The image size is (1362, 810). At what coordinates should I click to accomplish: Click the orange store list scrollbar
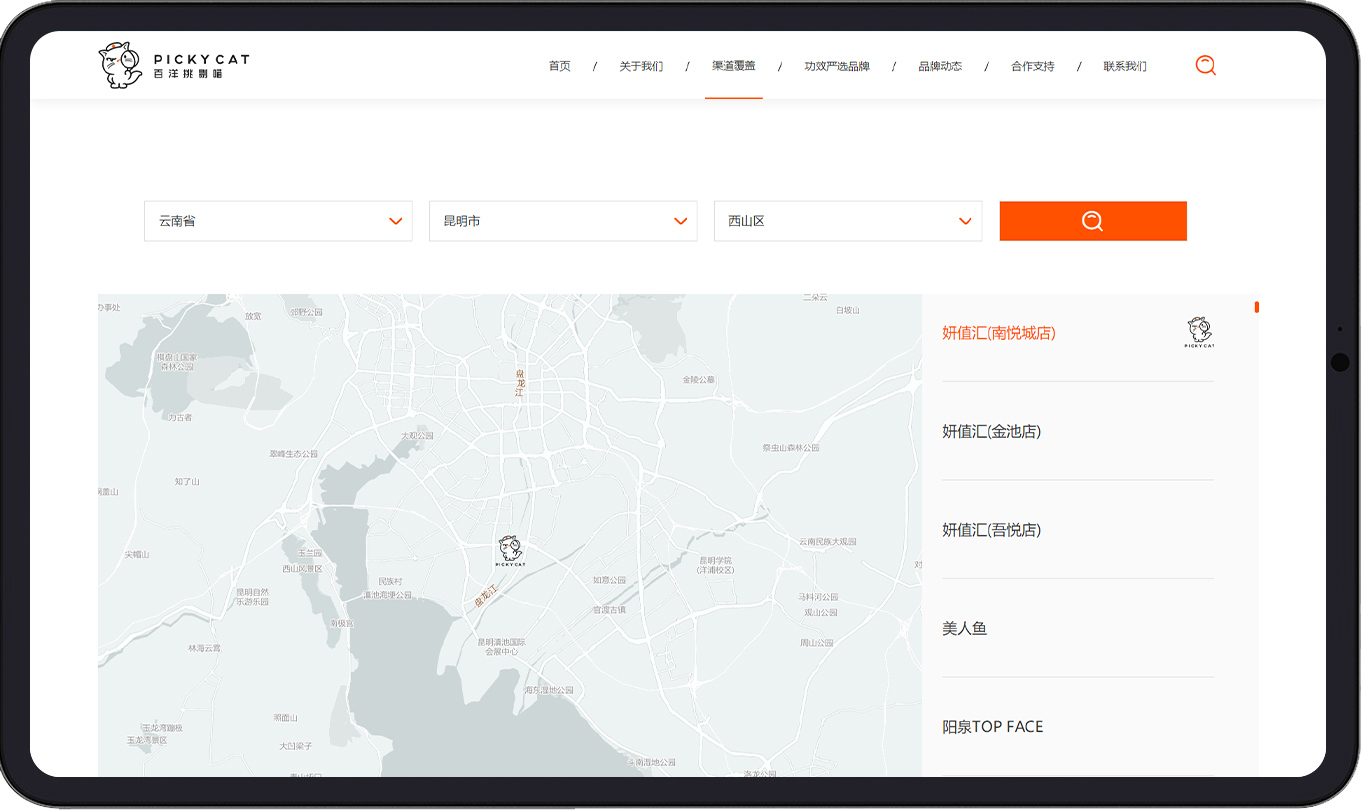click(x=1256, y=307)
